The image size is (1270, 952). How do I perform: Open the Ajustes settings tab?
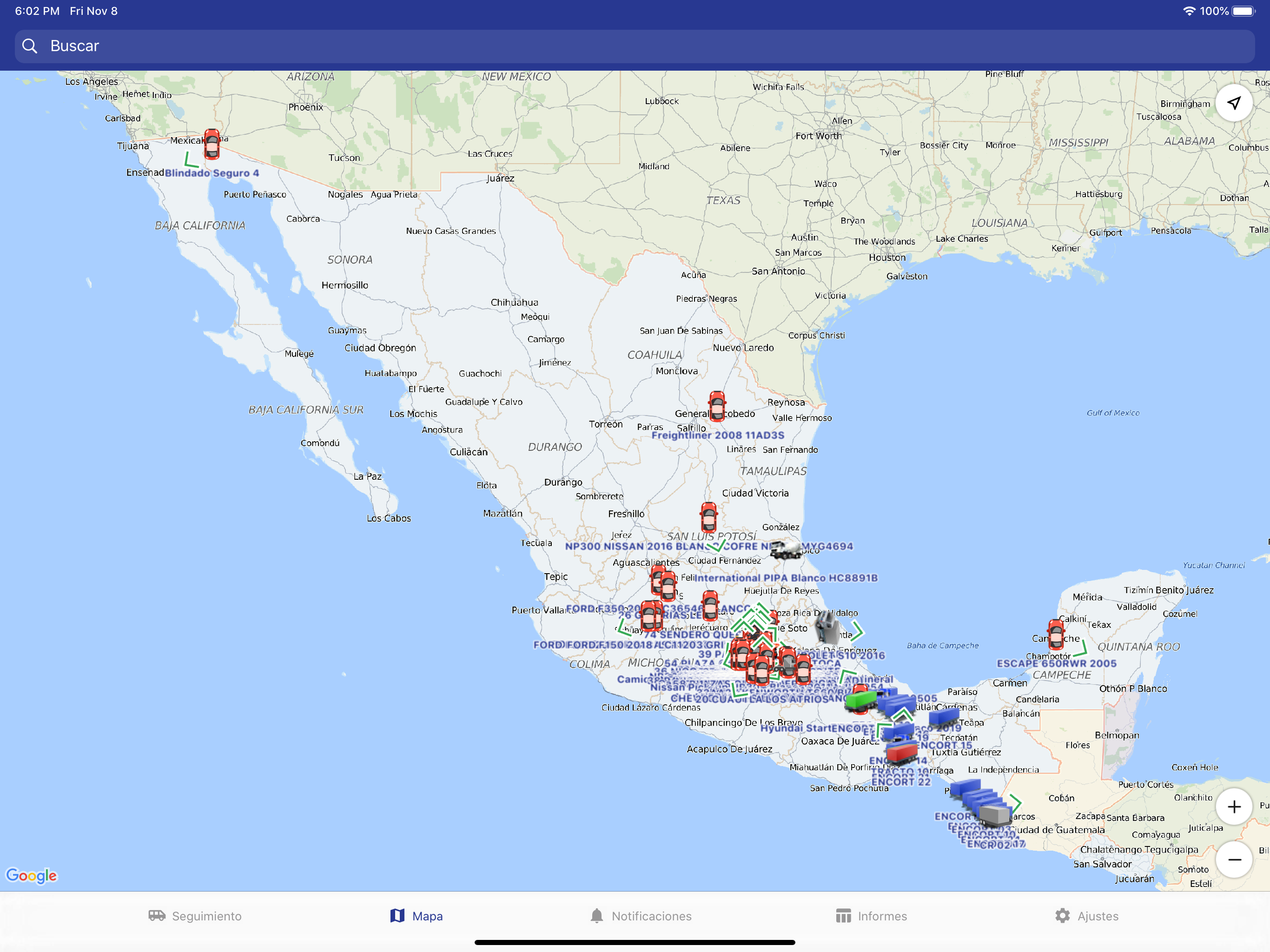pyautogui.click(x=1087, y=916)
